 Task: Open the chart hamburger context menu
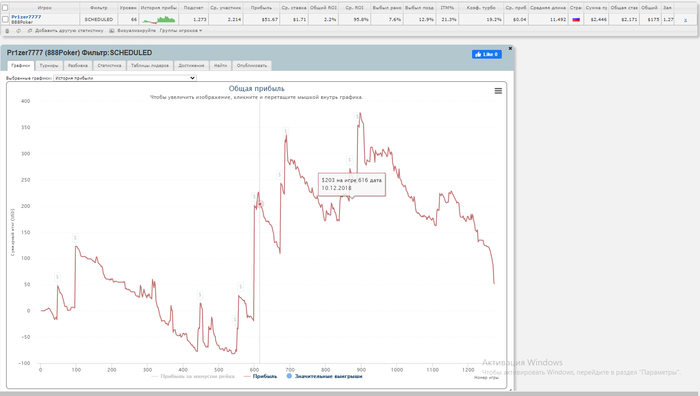498,91
